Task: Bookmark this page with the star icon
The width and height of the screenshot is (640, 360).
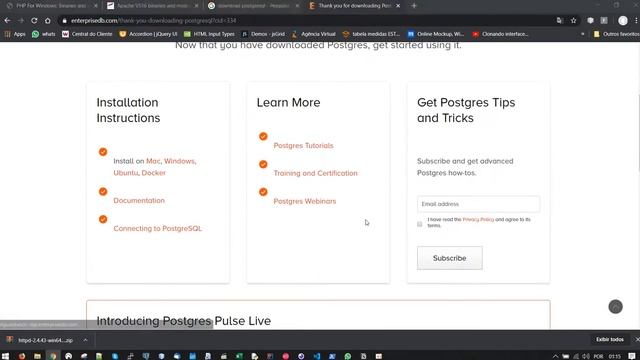Action: click(573, 20)
